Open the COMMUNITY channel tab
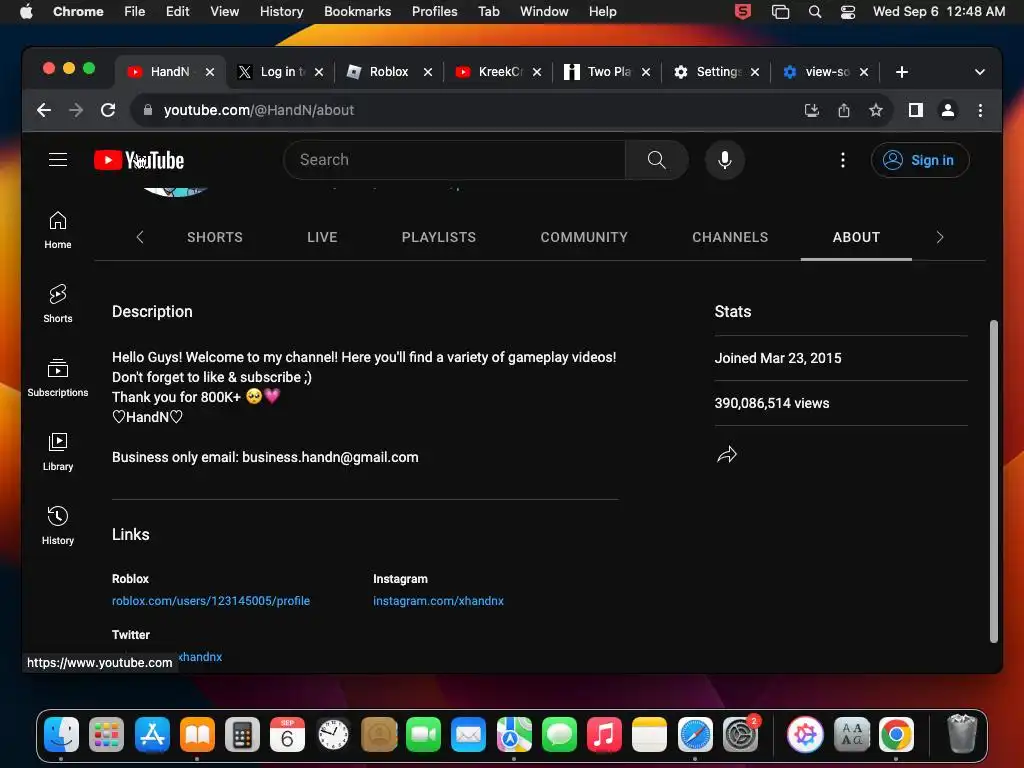The width and height of the screenshot is (1024, 768). coord(584,237)
